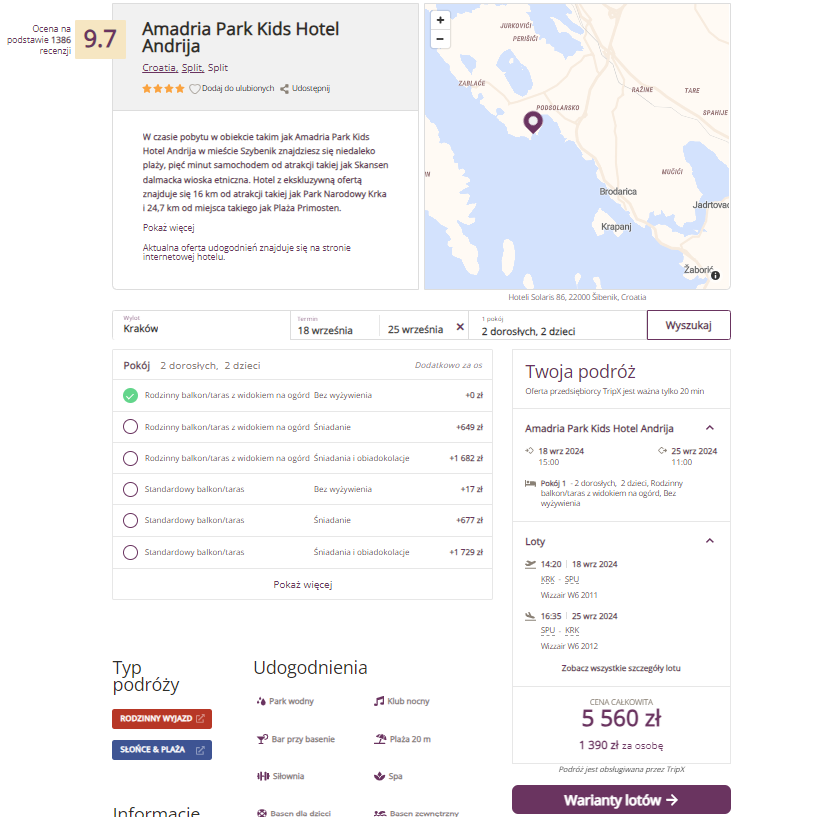Zoom in on the map
Viewport: 822px width, 817px height.
(440, 20)
